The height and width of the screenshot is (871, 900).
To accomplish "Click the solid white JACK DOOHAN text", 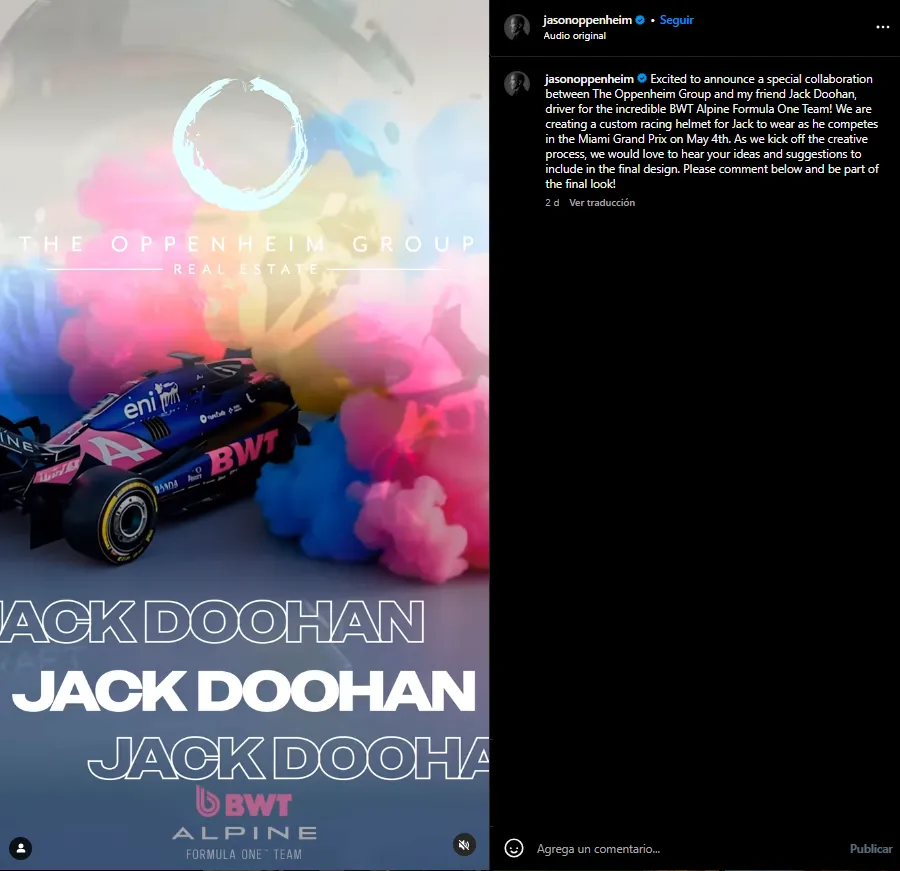I will (243, 690).
